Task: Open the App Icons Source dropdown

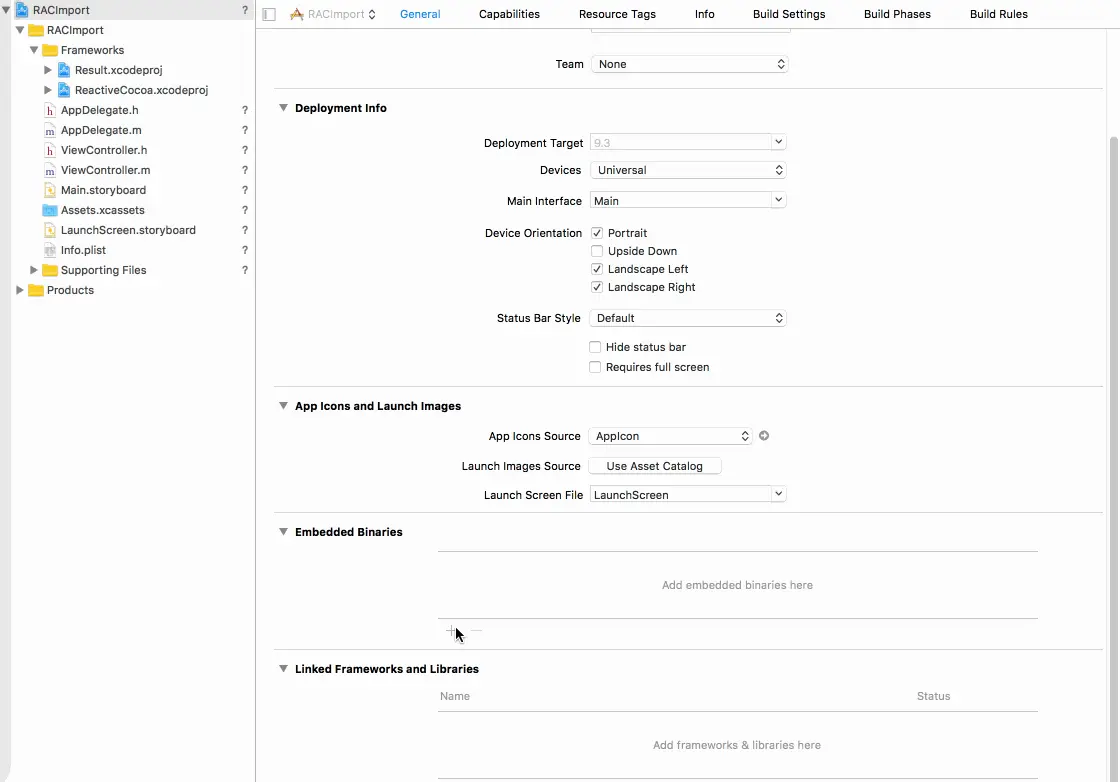Action: coord(670,436)
